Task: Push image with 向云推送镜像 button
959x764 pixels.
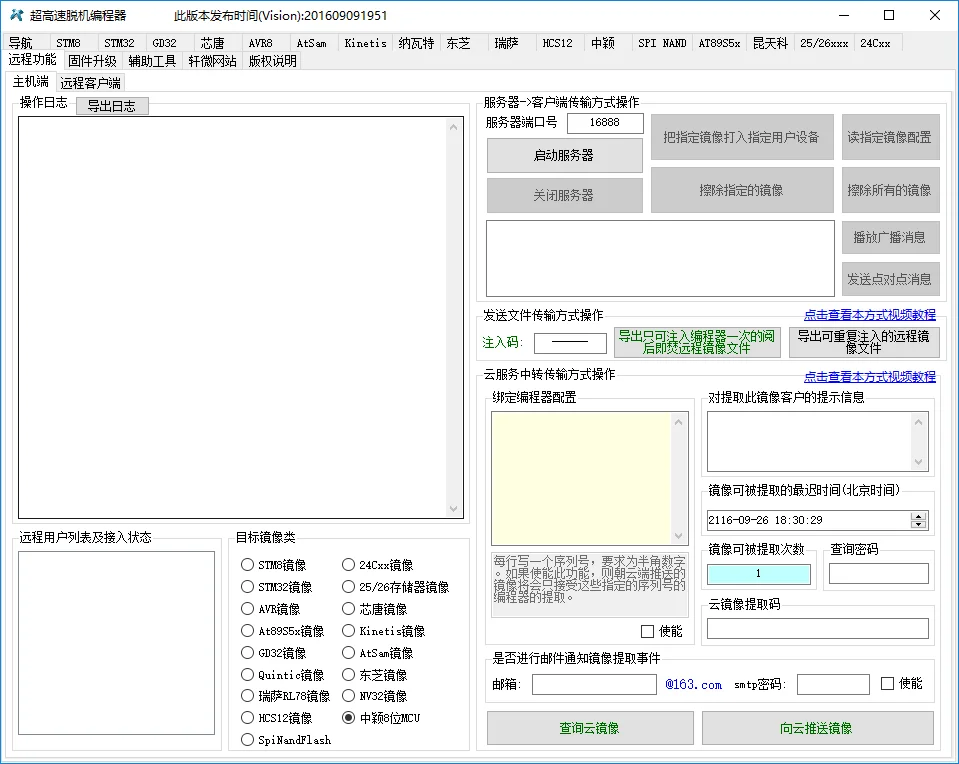Action: pos(817,728)
